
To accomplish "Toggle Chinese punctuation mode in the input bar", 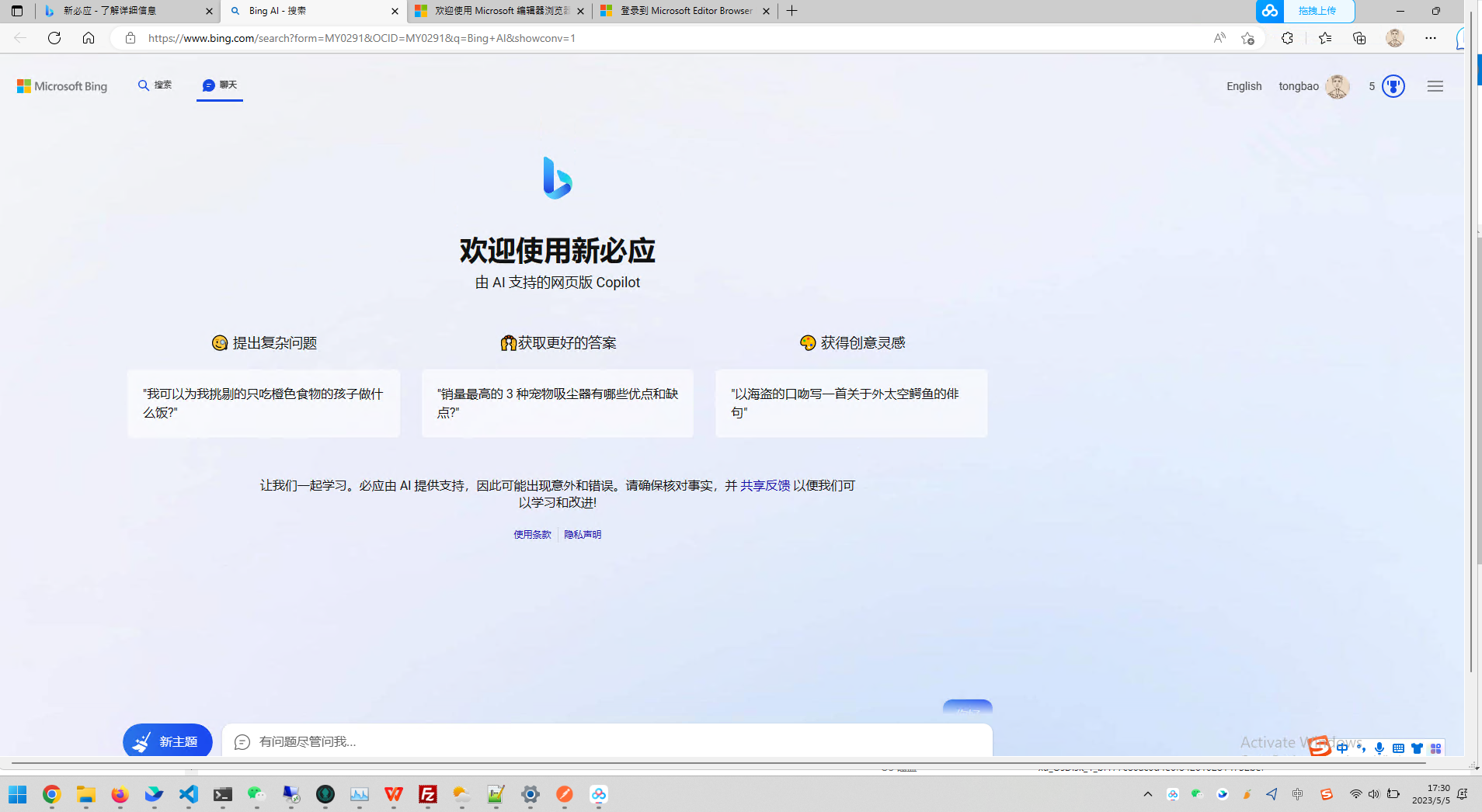I will tap(1362, 748).
